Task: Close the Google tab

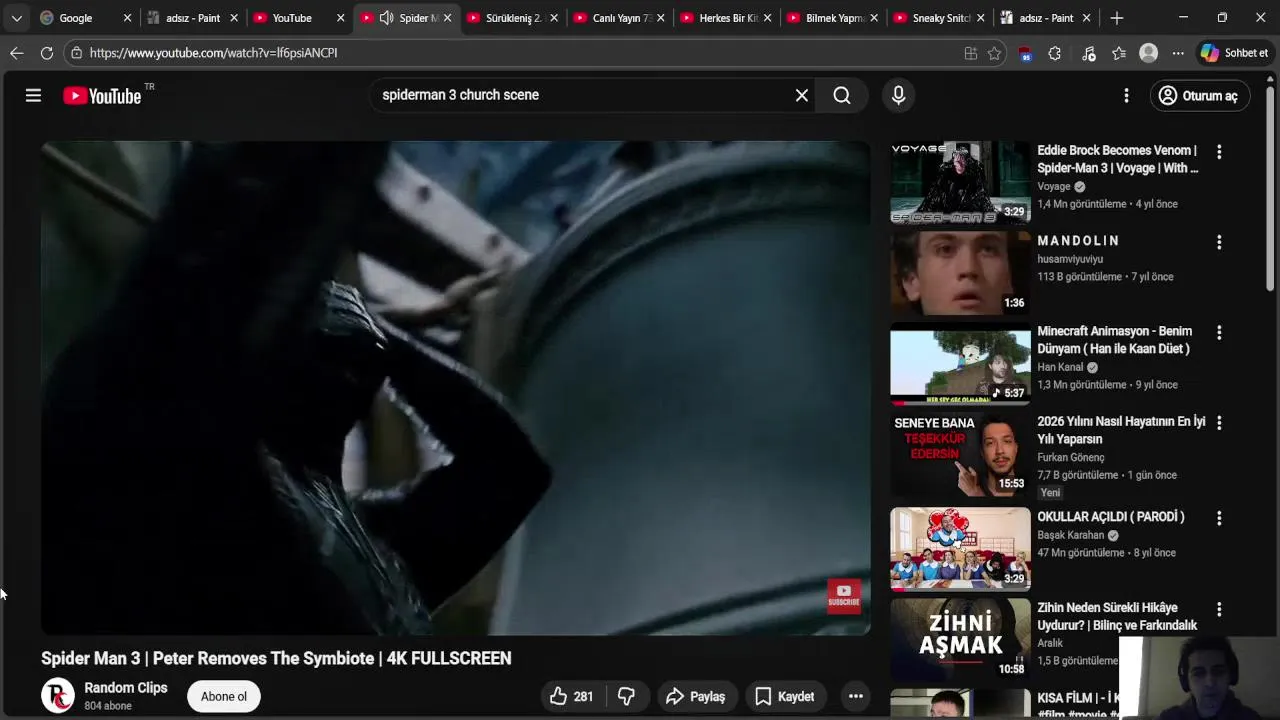Action: click(x=127, y=18)
